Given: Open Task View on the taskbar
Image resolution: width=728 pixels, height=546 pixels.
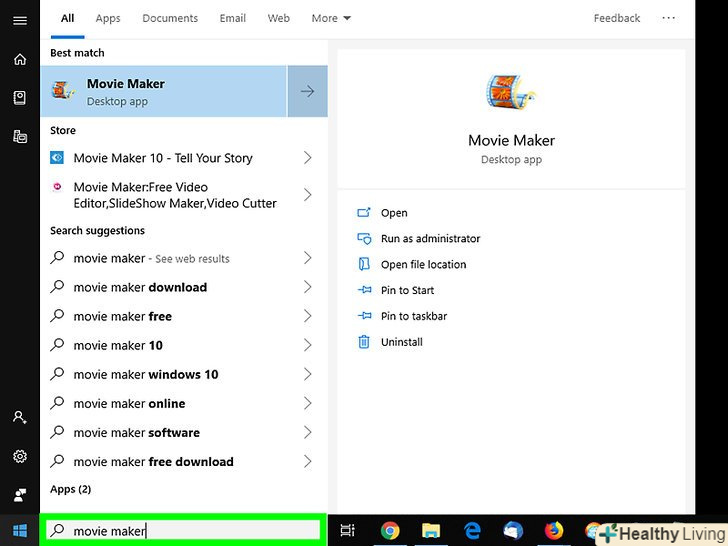Looking at the screenshot, I should click(348, 531).
